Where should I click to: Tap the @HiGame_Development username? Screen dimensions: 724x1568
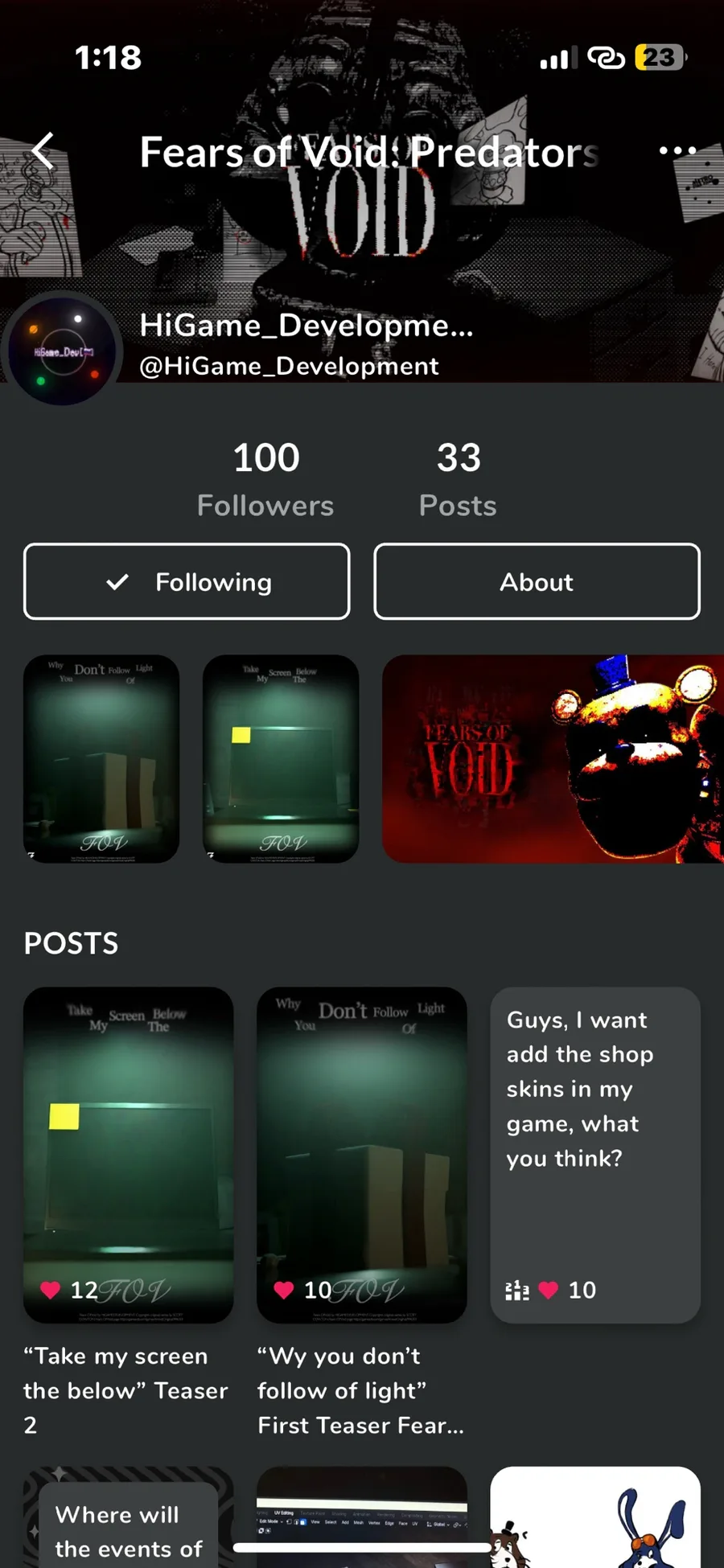[x=290, y=366]
